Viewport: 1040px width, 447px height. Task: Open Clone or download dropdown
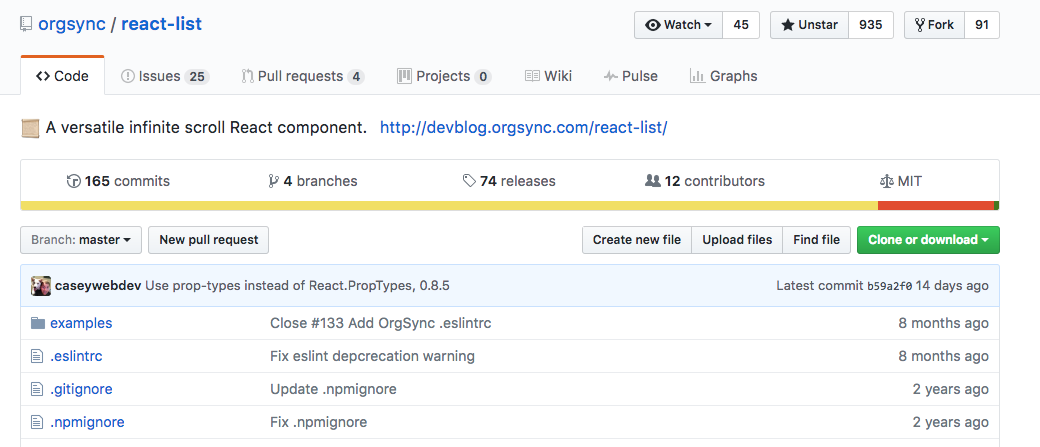tap(929, 240)
